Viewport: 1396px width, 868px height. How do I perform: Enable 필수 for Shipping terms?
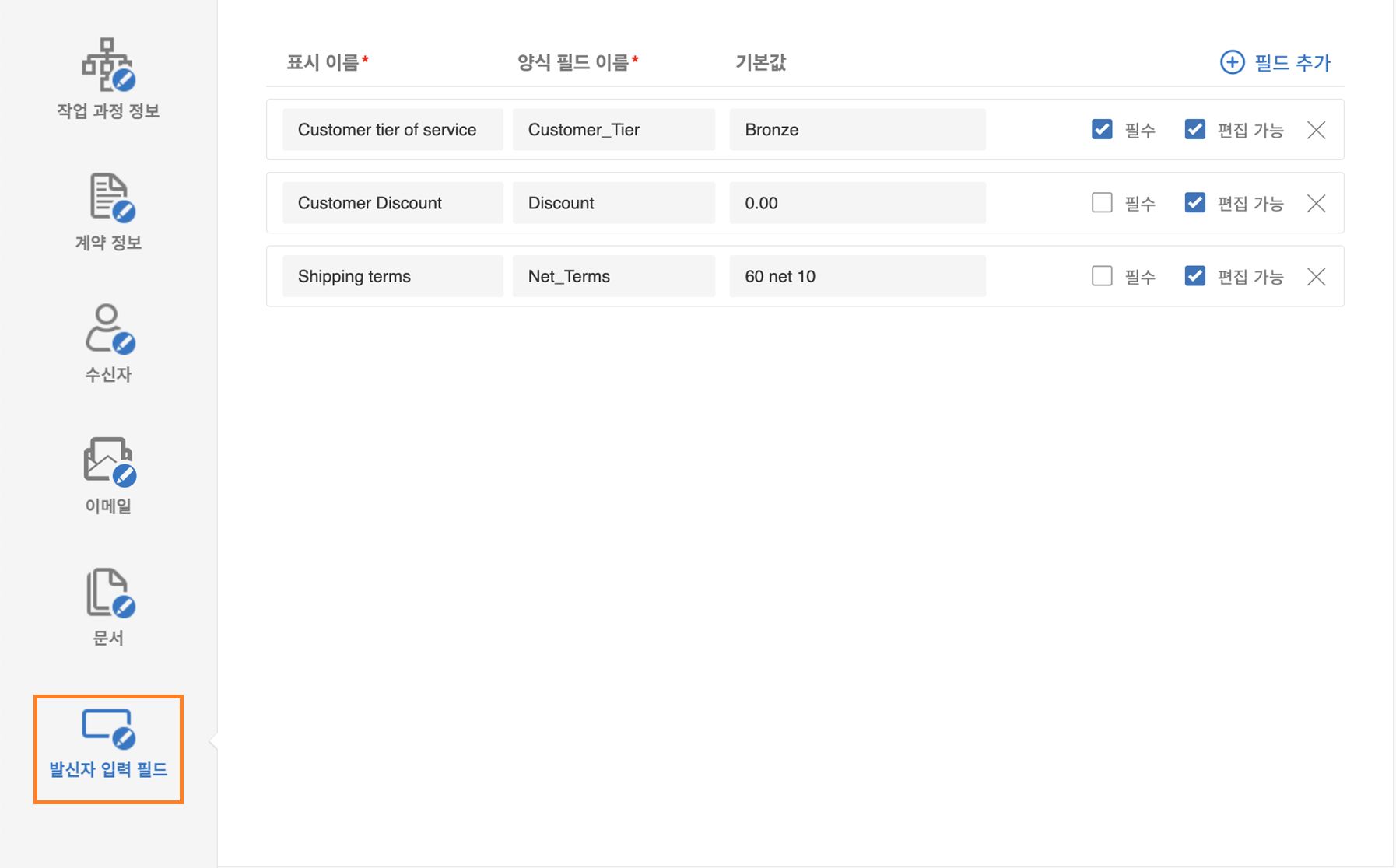click(x=1102, y=275)
